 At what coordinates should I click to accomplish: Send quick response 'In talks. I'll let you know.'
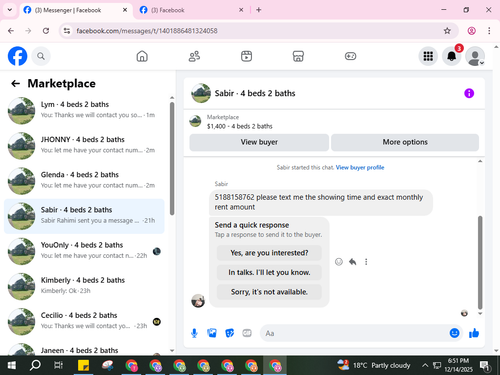click(x=269, y=272)
